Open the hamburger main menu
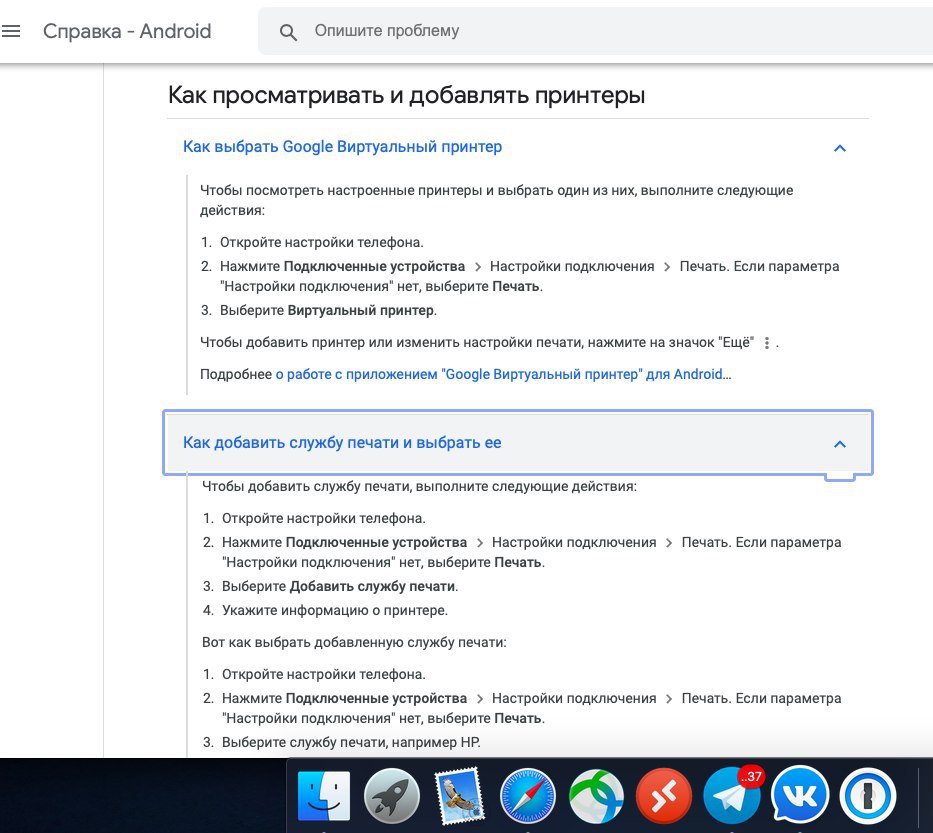Image resolution: width=933 pixels, height=833 pixels. 11,31
